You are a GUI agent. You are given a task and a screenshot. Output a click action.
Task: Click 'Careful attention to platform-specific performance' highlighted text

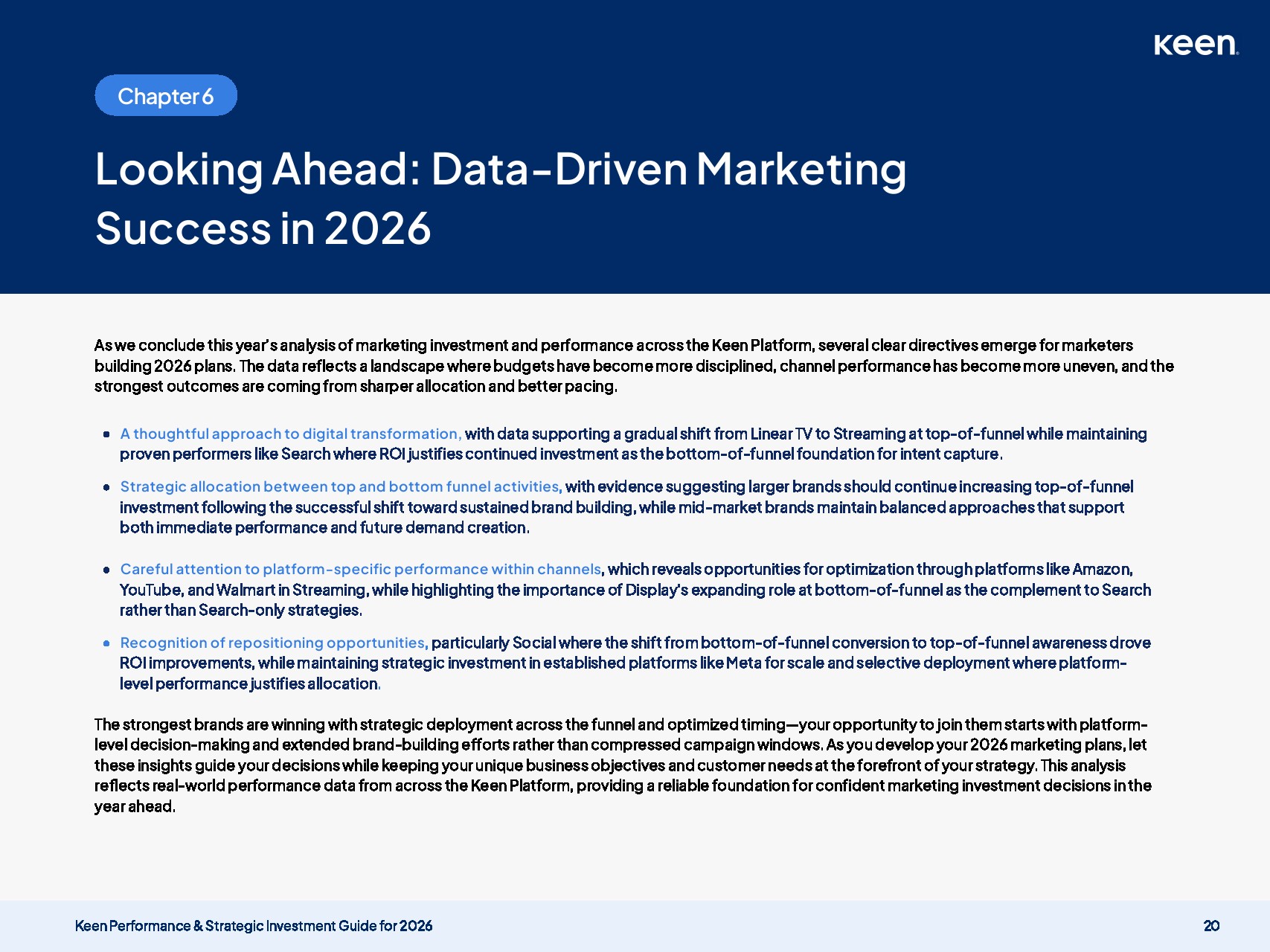click(x=360, y=569)
